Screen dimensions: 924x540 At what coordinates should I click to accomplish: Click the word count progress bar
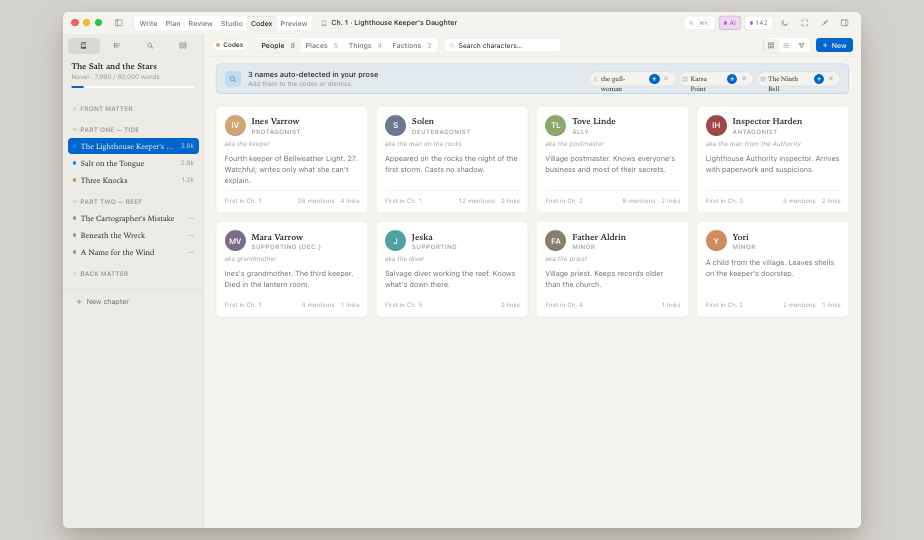pos(133,87)
